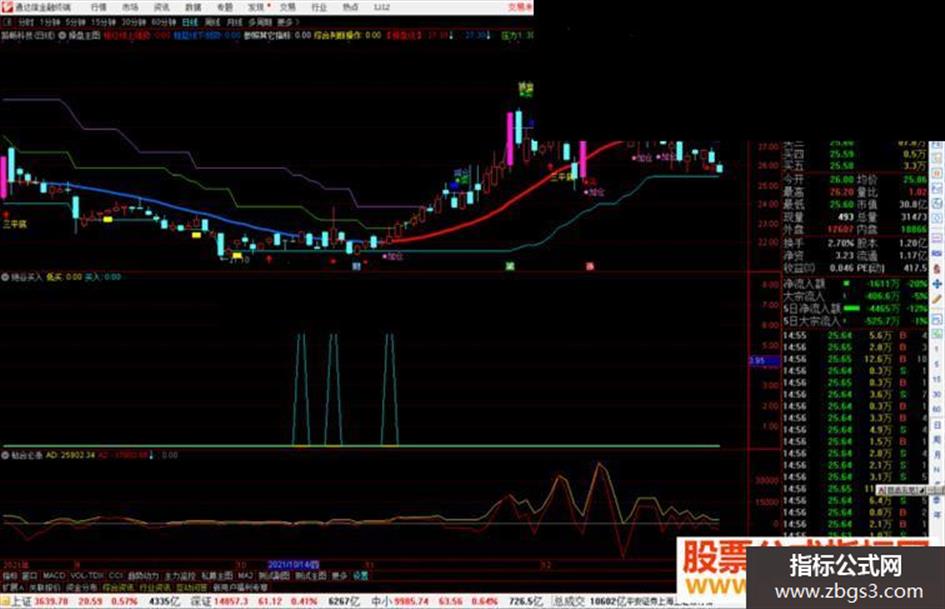Open the 数据 menu

pyautogui.click(x=193, y=7)
